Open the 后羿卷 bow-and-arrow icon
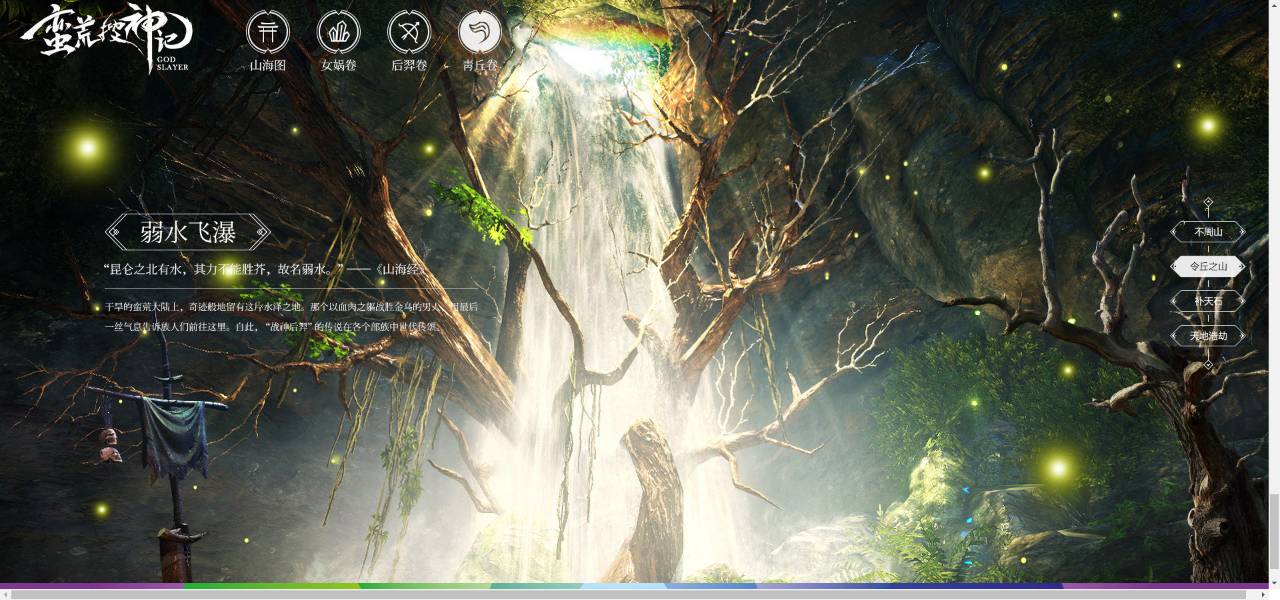This screenshot has width=1280, height=600. [x=409, y=33]
